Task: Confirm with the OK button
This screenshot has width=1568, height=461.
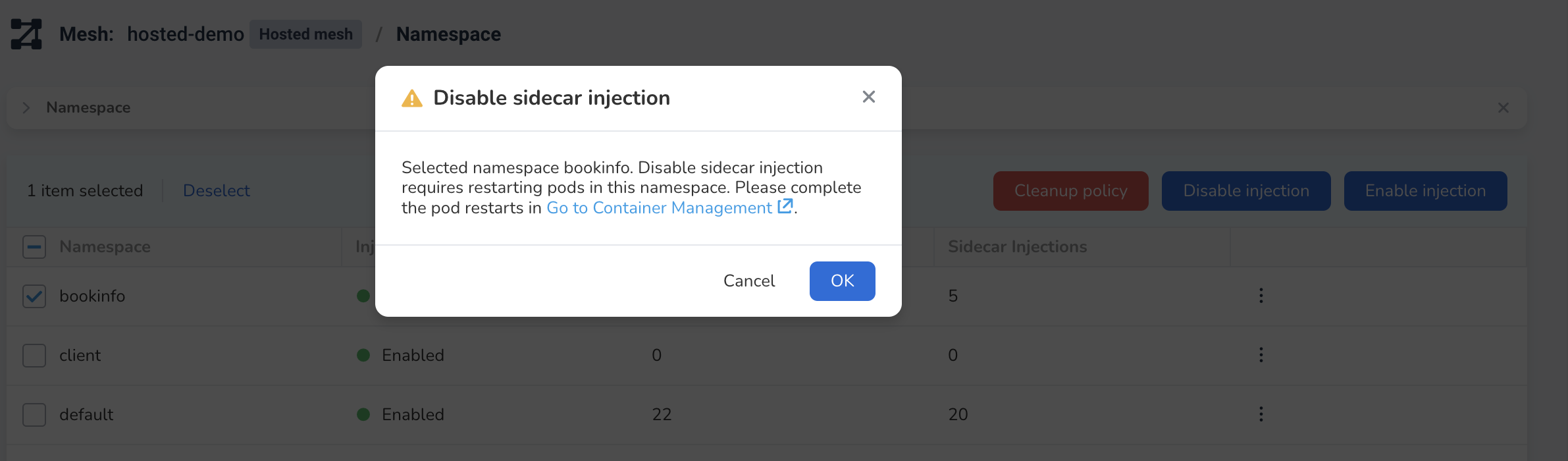Action: [x=842, y=281]
